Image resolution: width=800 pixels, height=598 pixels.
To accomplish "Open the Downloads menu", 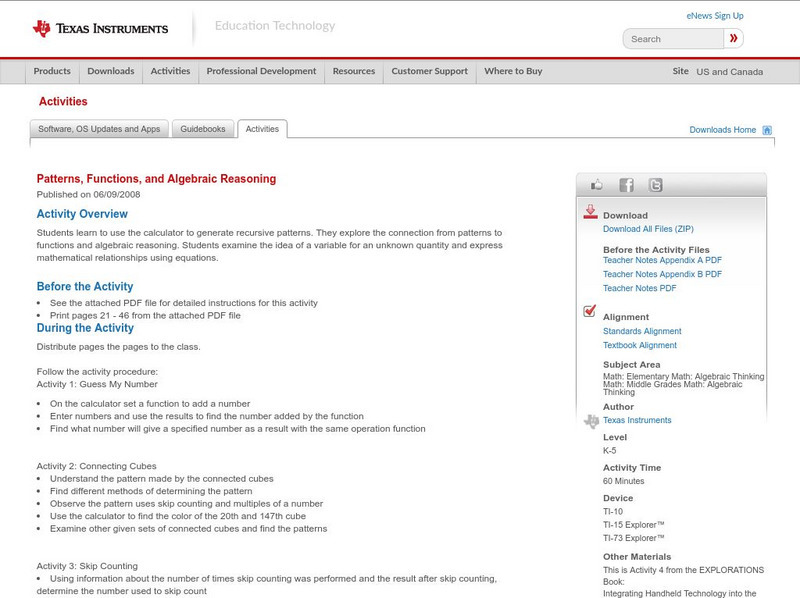I will 111,71.
